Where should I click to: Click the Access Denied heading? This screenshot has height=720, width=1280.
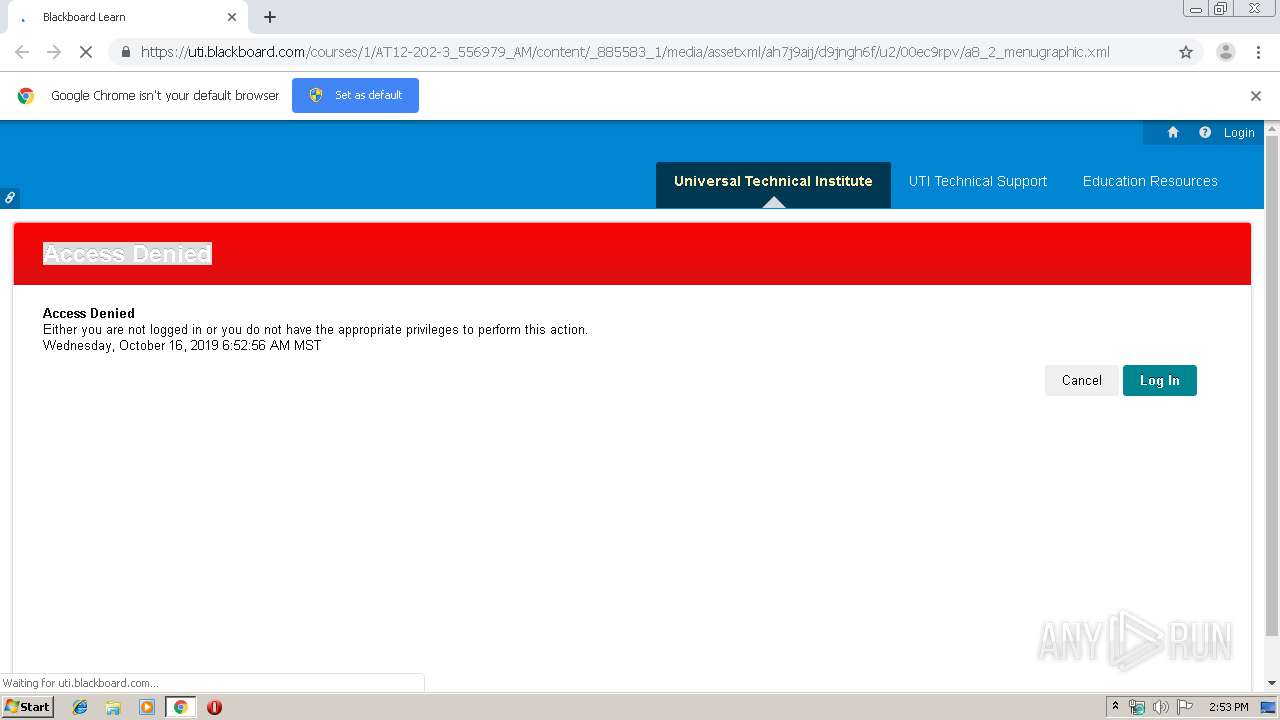(127, 254)
